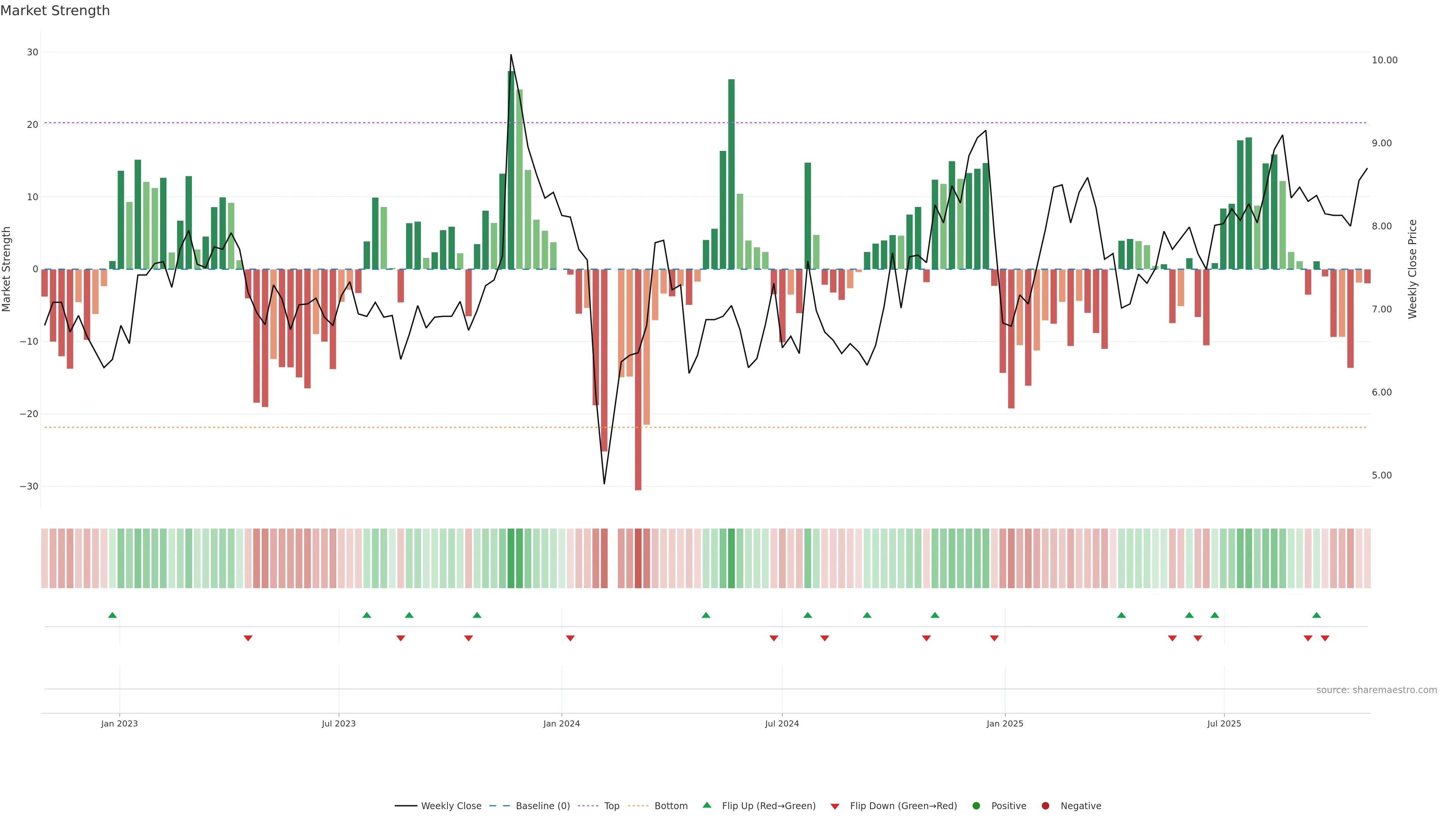Screen dimensions: 1456x819
Task: Click the source: sharemaestro.com text
Action: pyautogui.click(x=1376, y=690)
